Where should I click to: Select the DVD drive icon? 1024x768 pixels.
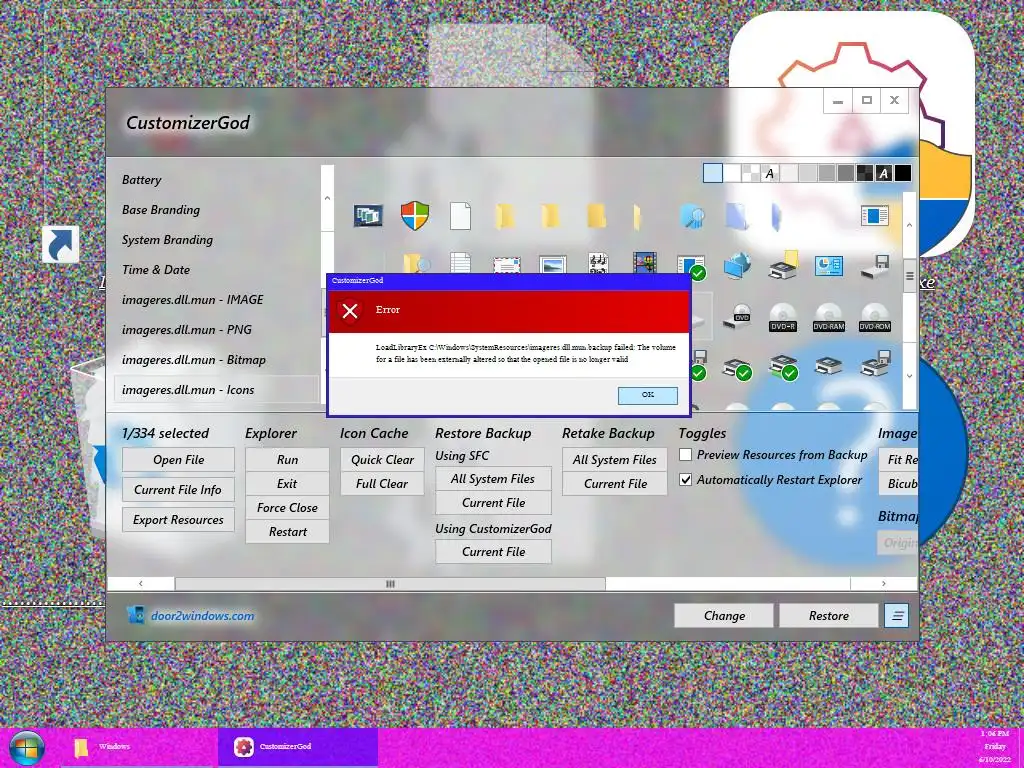point(737,317)
